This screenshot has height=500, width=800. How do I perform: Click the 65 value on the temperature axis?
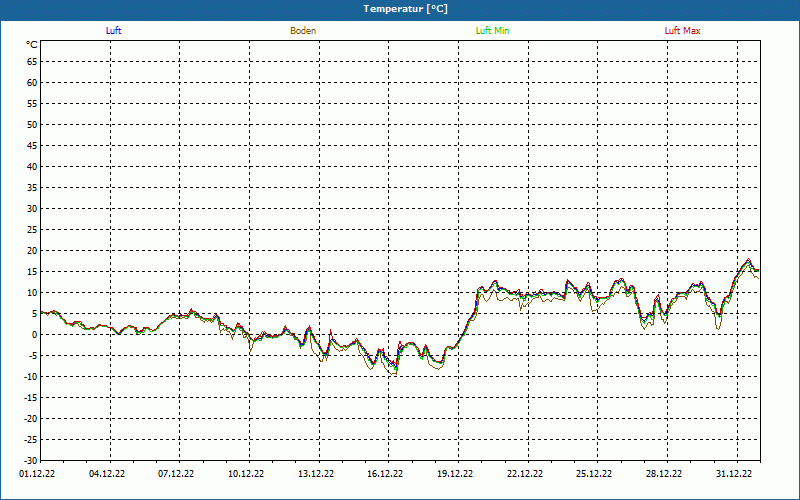[x=32, y=62]
